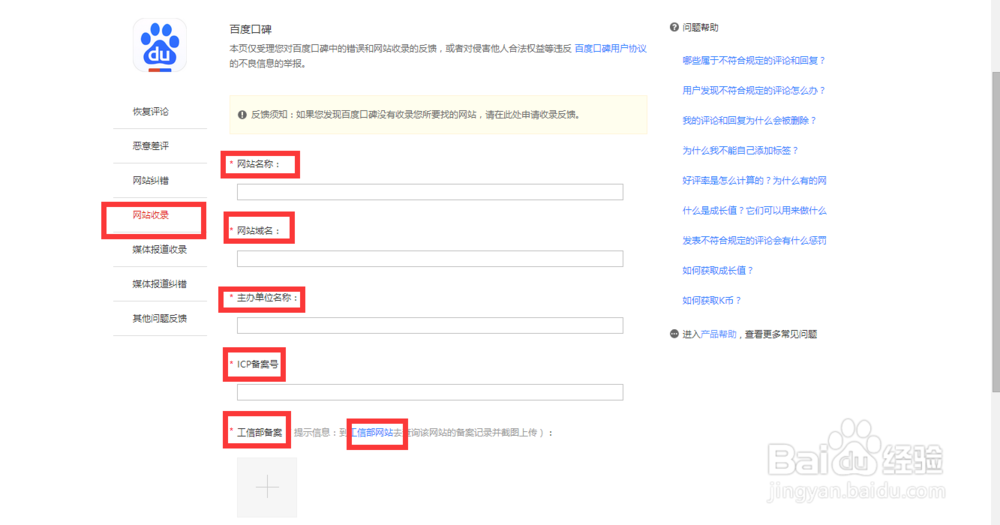The width and height of the screenshot is (1000, 525).
Task: Open the 工信部网站 link
Action: 372,433
